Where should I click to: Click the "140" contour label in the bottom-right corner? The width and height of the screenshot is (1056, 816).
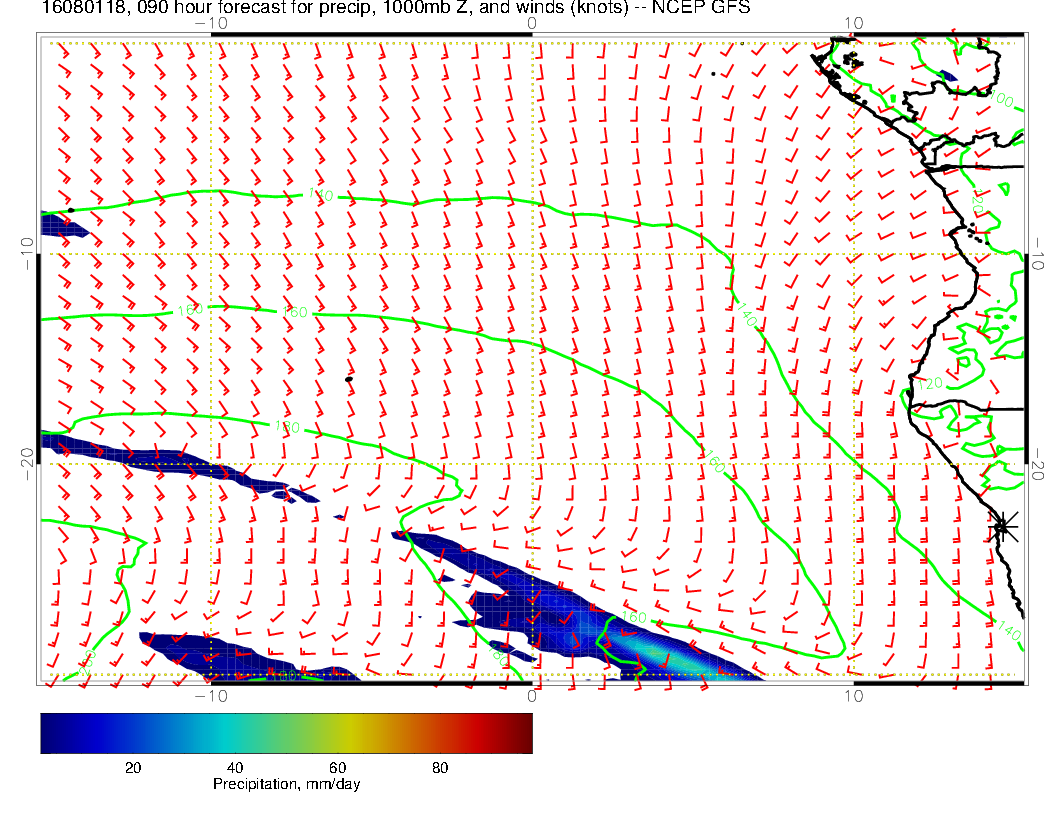1009,631
